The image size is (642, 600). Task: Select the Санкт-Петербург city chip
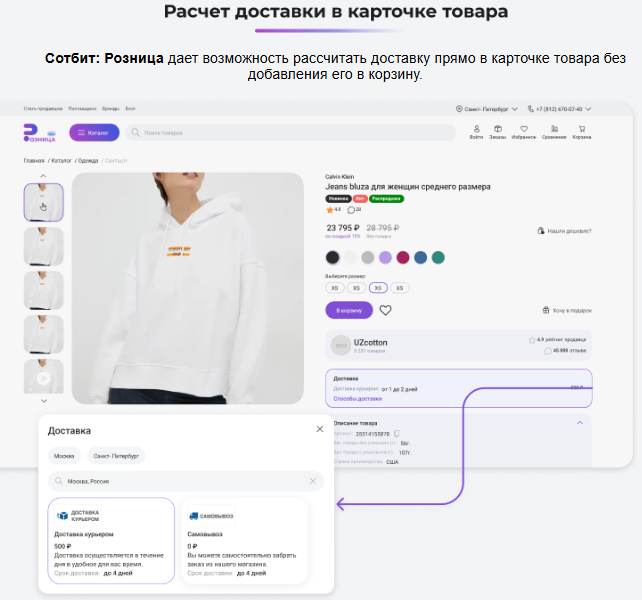tap(116, 456)
